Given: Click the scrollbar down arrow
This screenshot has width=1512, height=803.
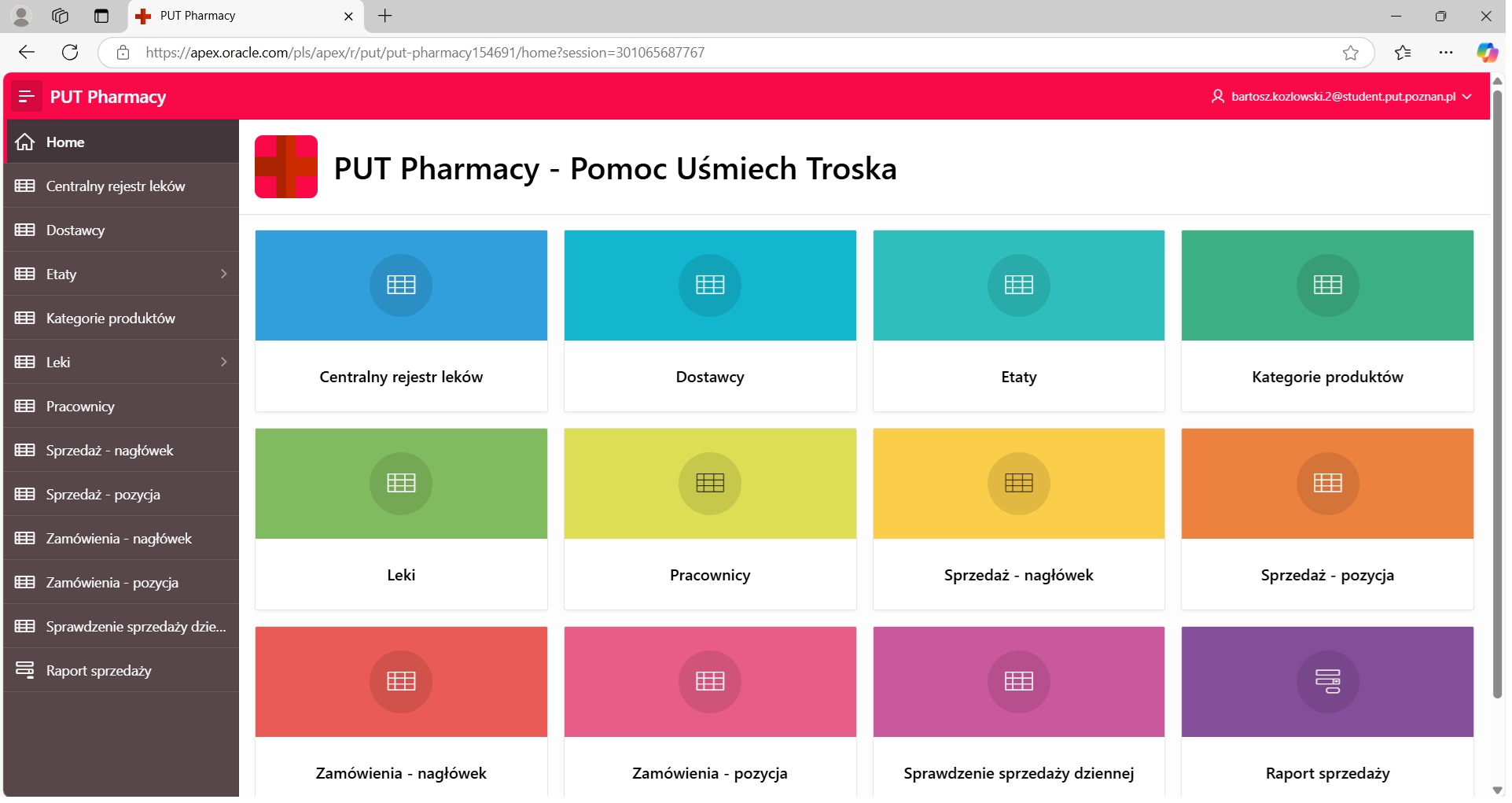Looking at the screenshot, I should tap(1497, 790).
